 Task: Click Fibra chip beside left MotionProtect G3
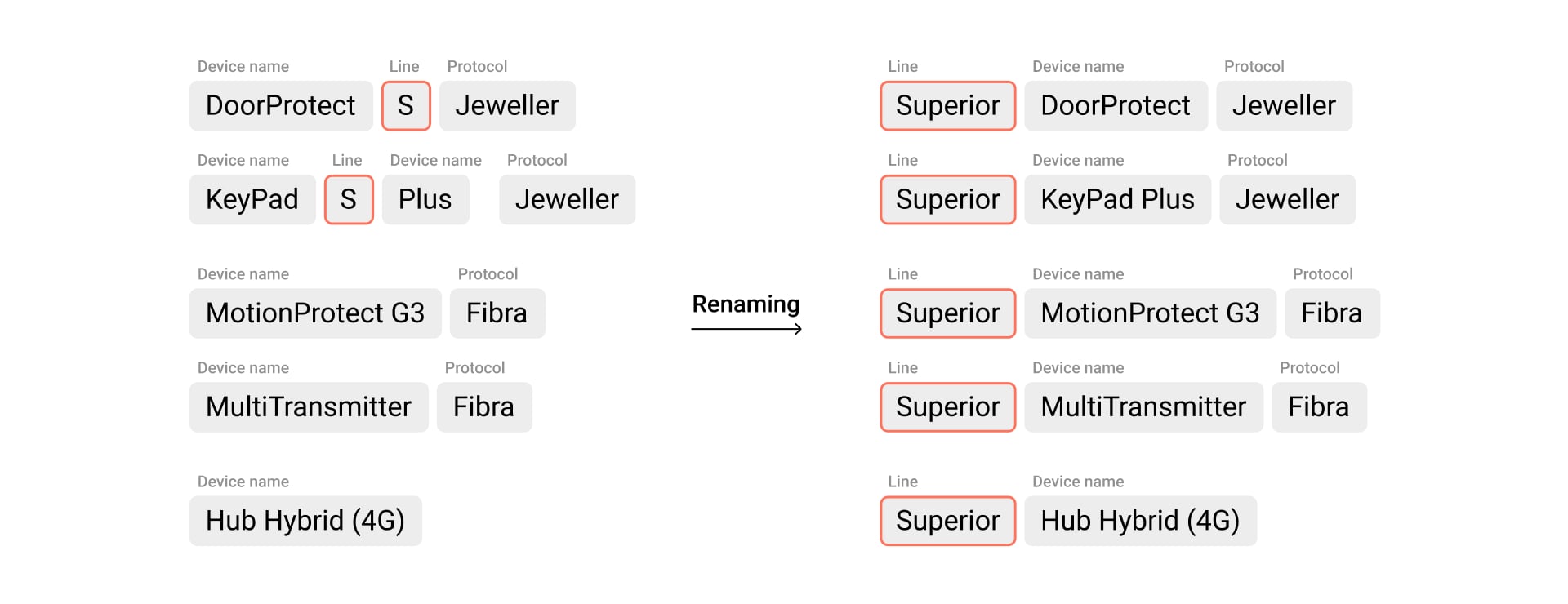point(497,313)
